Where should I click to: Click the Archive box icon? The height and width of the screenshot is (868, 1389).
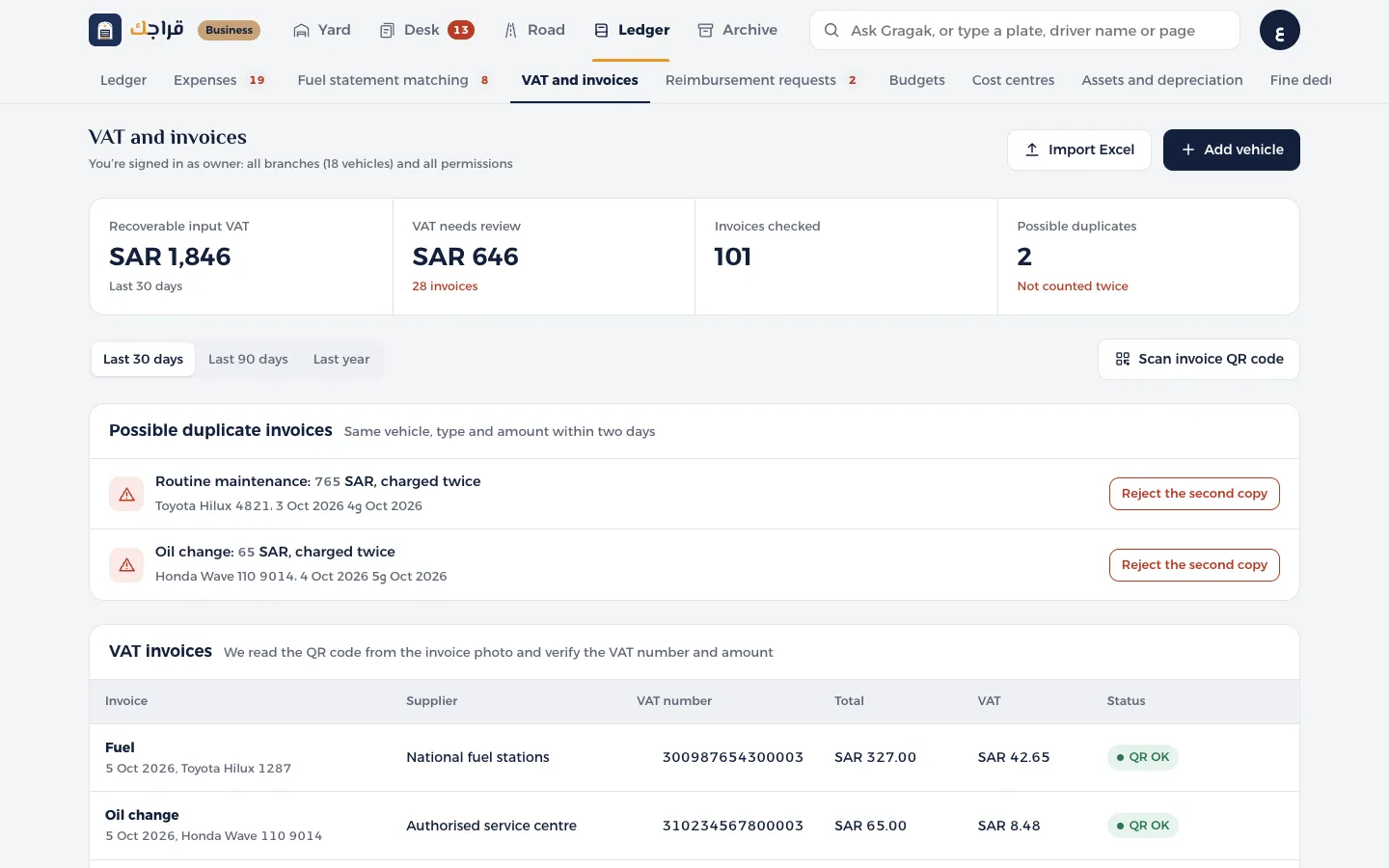tap(705, 30)
